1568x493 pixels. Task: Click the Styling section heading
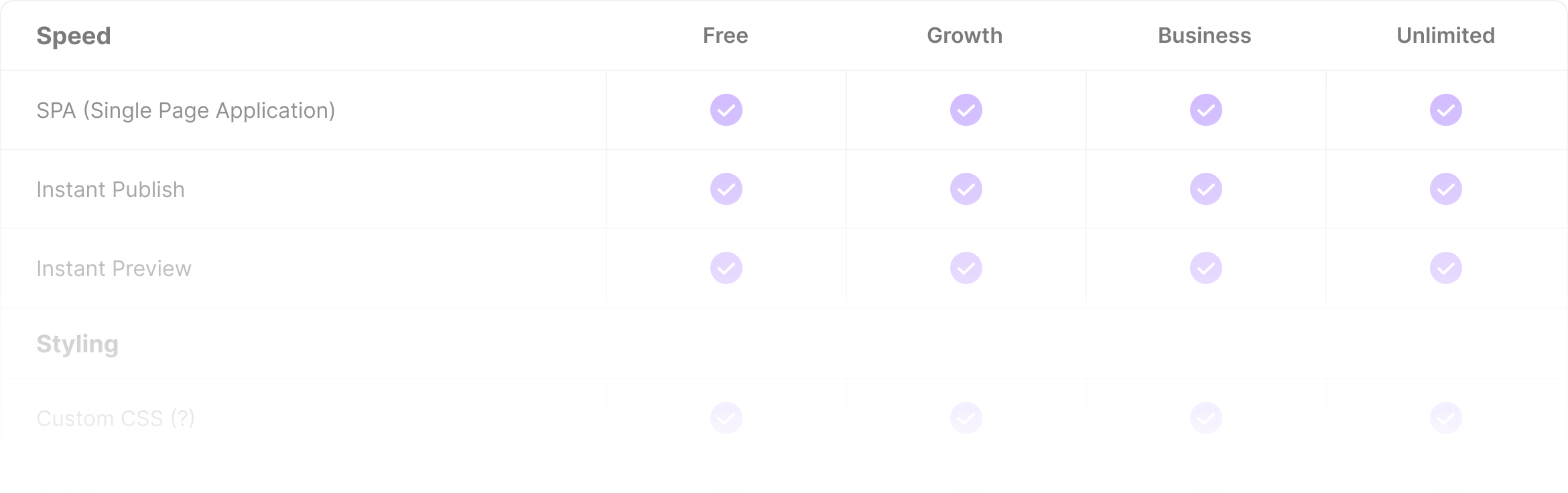[x=78, y=344]
